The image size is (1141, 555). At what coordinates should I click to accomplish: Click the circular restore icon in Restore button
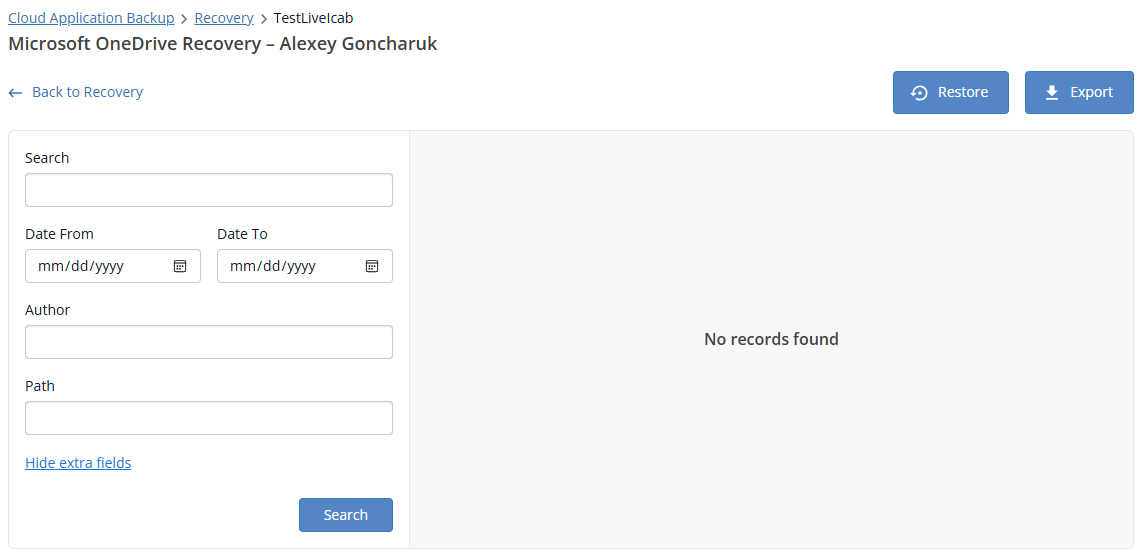tap(920, 93)
